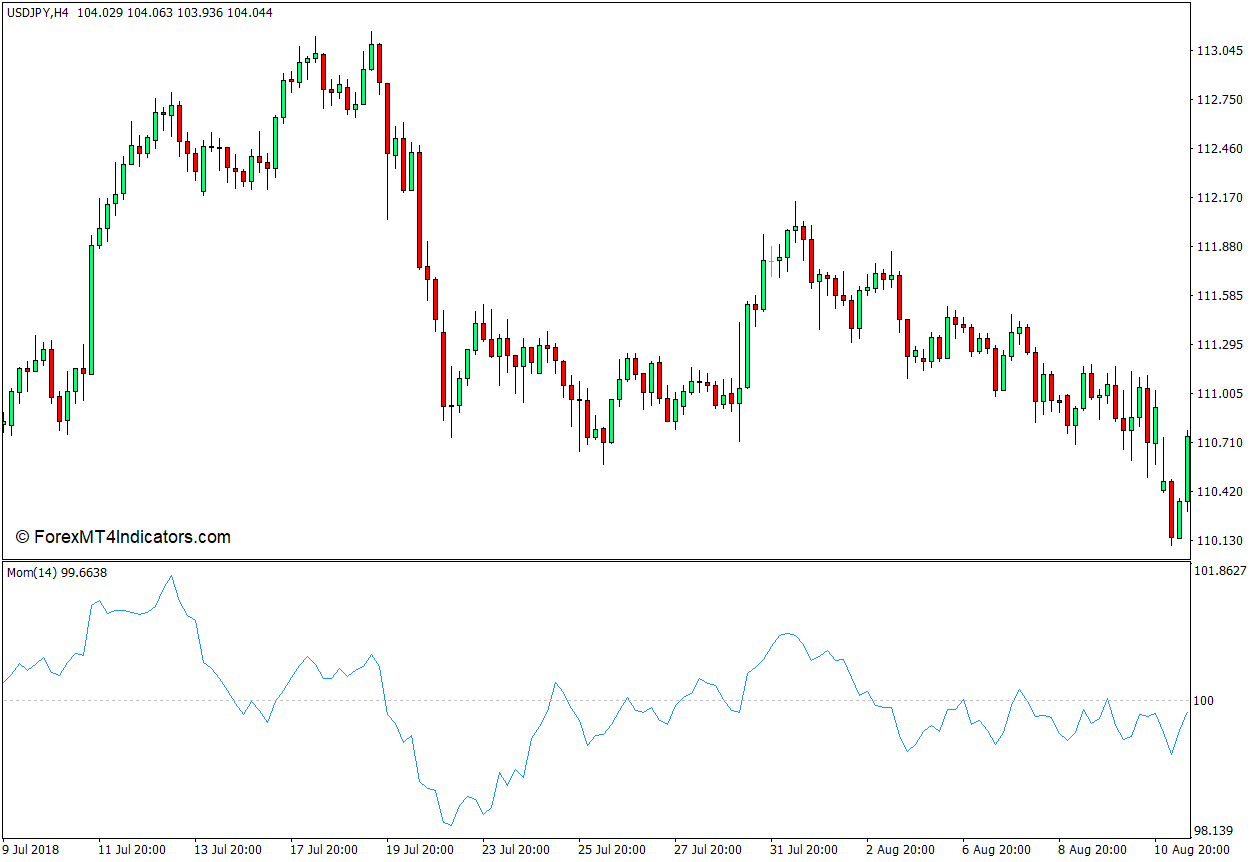Select the 111.005 price axis label
Screen dimensions: 1254x862
point(1218,394)
